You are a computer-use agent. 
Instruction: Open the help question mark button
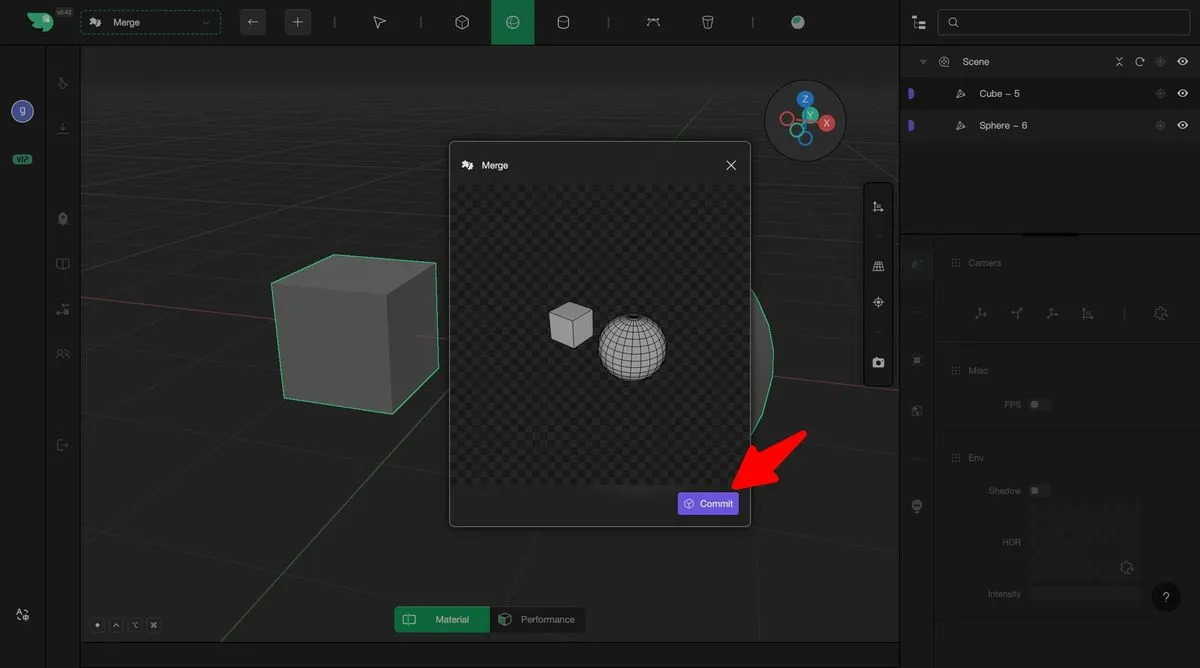(x=1165, y=597)
